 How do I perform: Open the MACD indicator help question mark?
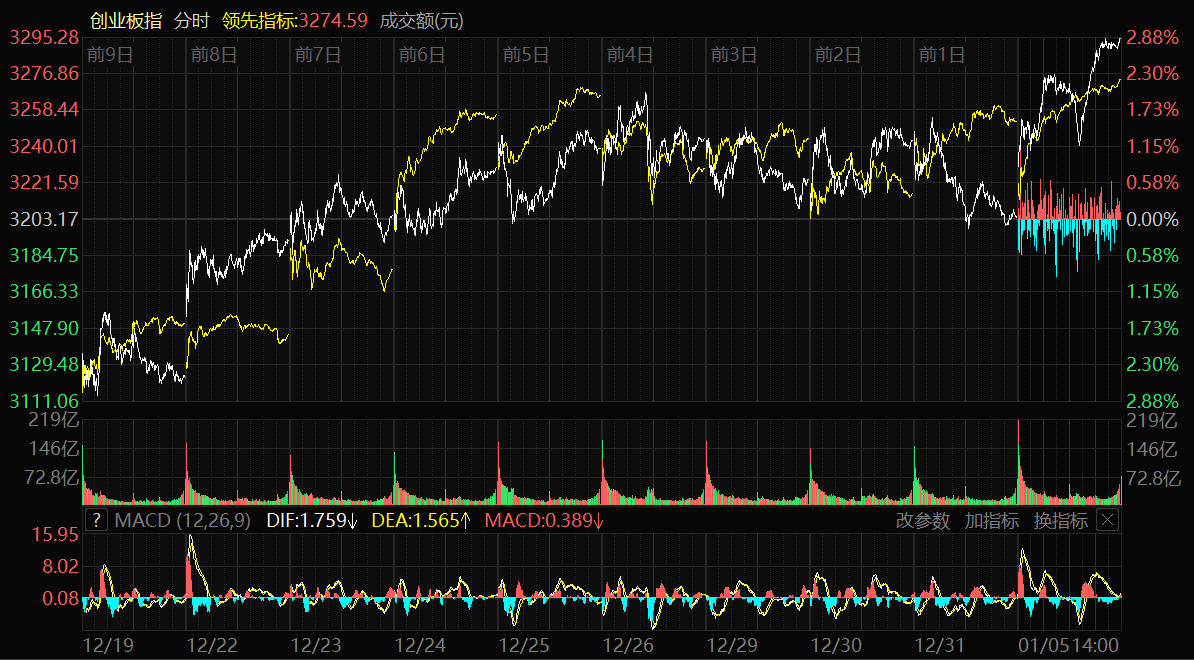[96, 520]
